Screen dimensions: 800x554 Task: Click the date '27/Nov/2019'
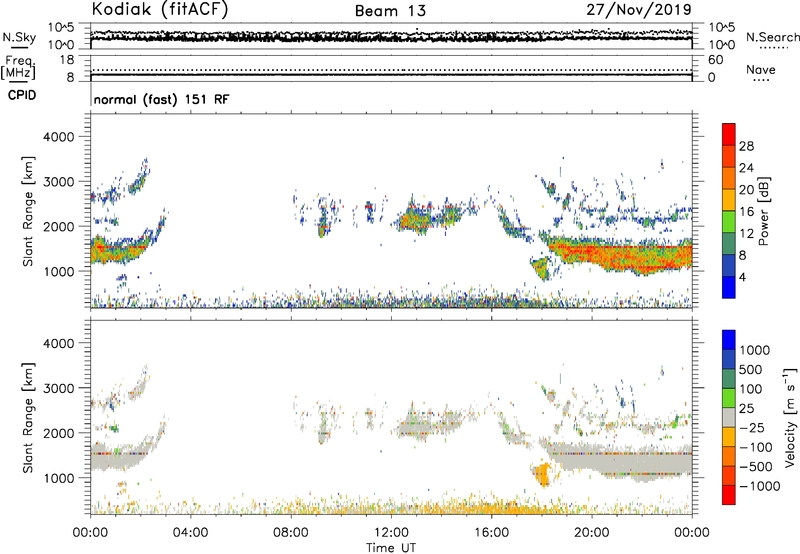tap(639, 10)
